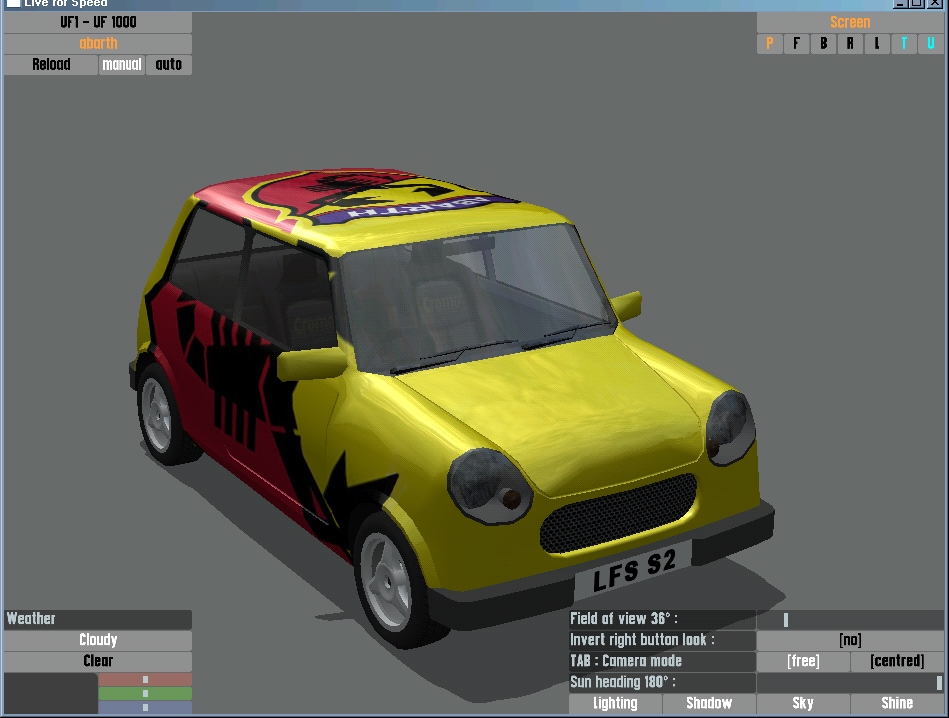
Task: Adjust the blue colour slider
Action: click(x=145, y=707)
